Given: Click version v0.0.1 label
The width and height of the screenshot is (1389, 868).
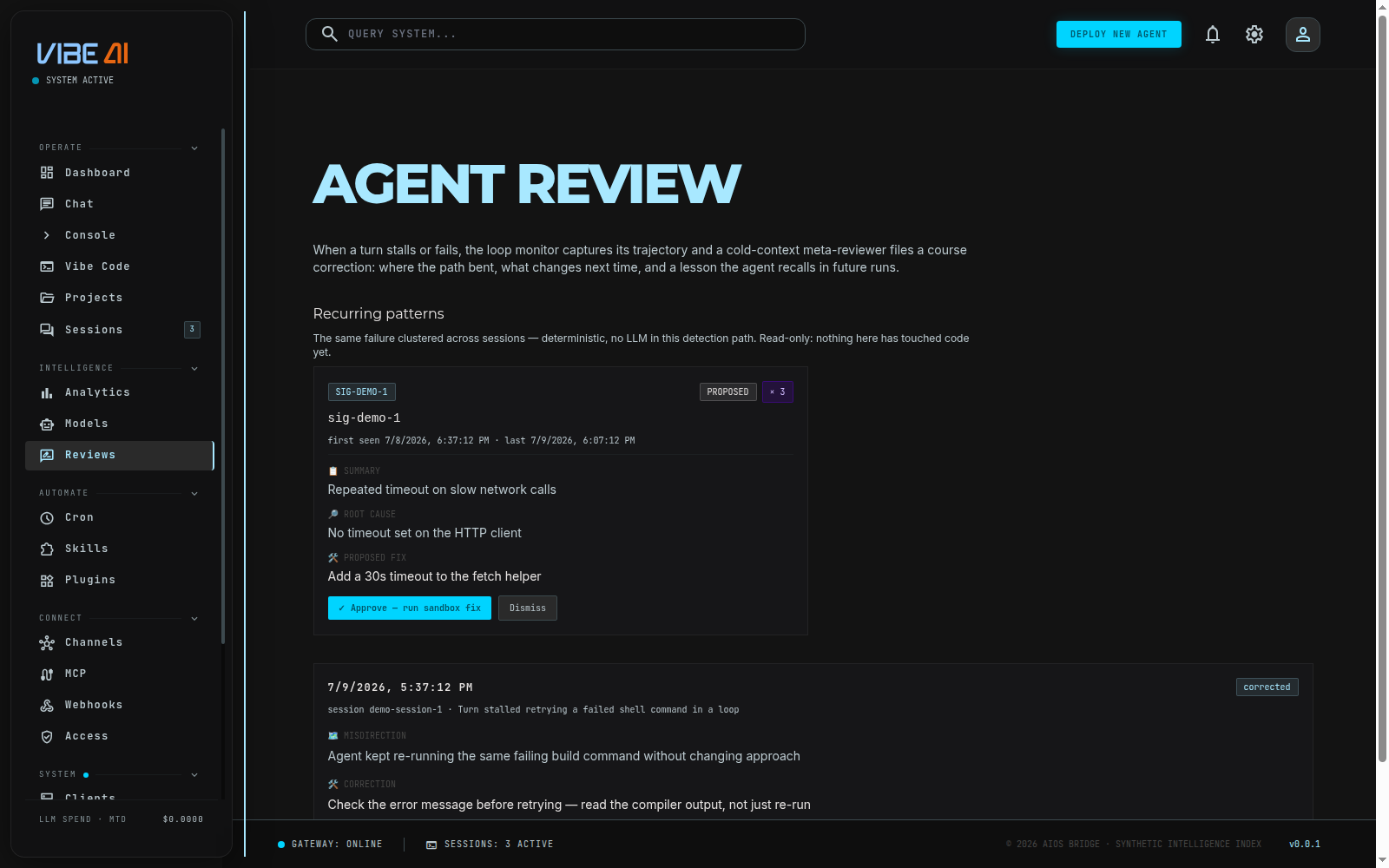Looking at the screenshot, I should [x=1305, y=845].
